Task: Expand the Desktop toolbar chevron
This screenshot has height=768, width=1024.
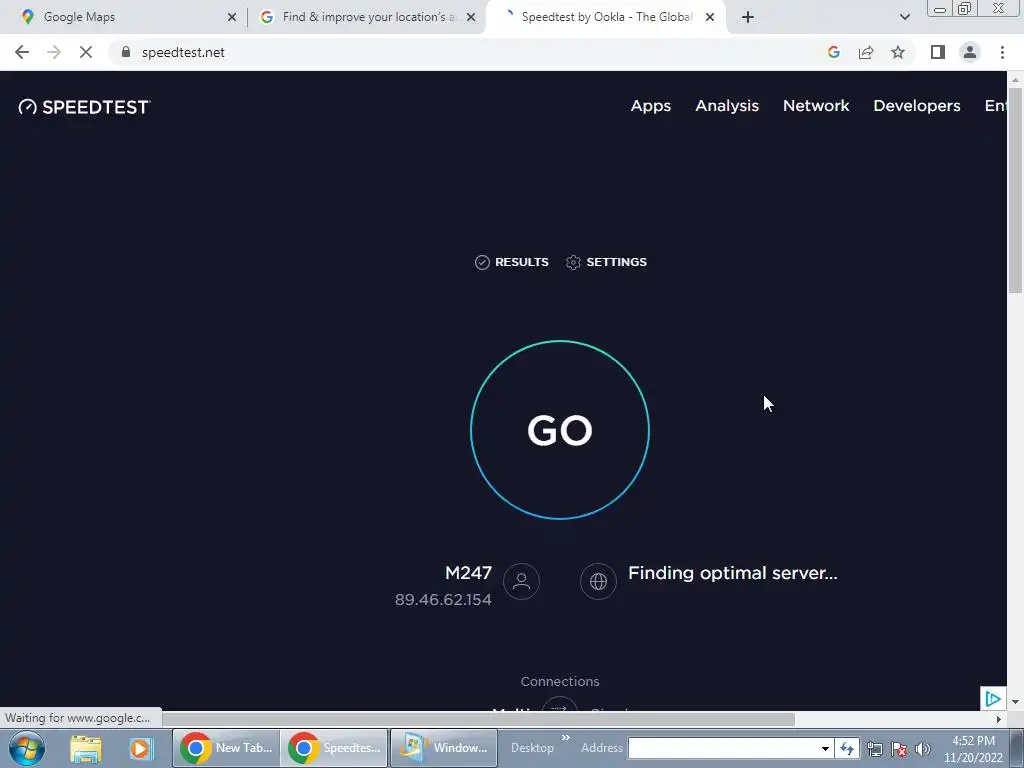Action: [566, 738]
